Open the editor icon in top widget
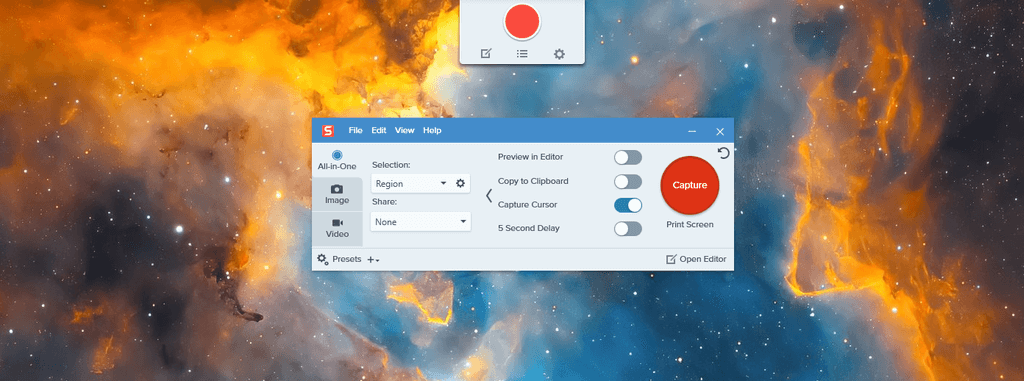Image resolution: width=1024 pixels, height=381 pixels. [486, 54]
